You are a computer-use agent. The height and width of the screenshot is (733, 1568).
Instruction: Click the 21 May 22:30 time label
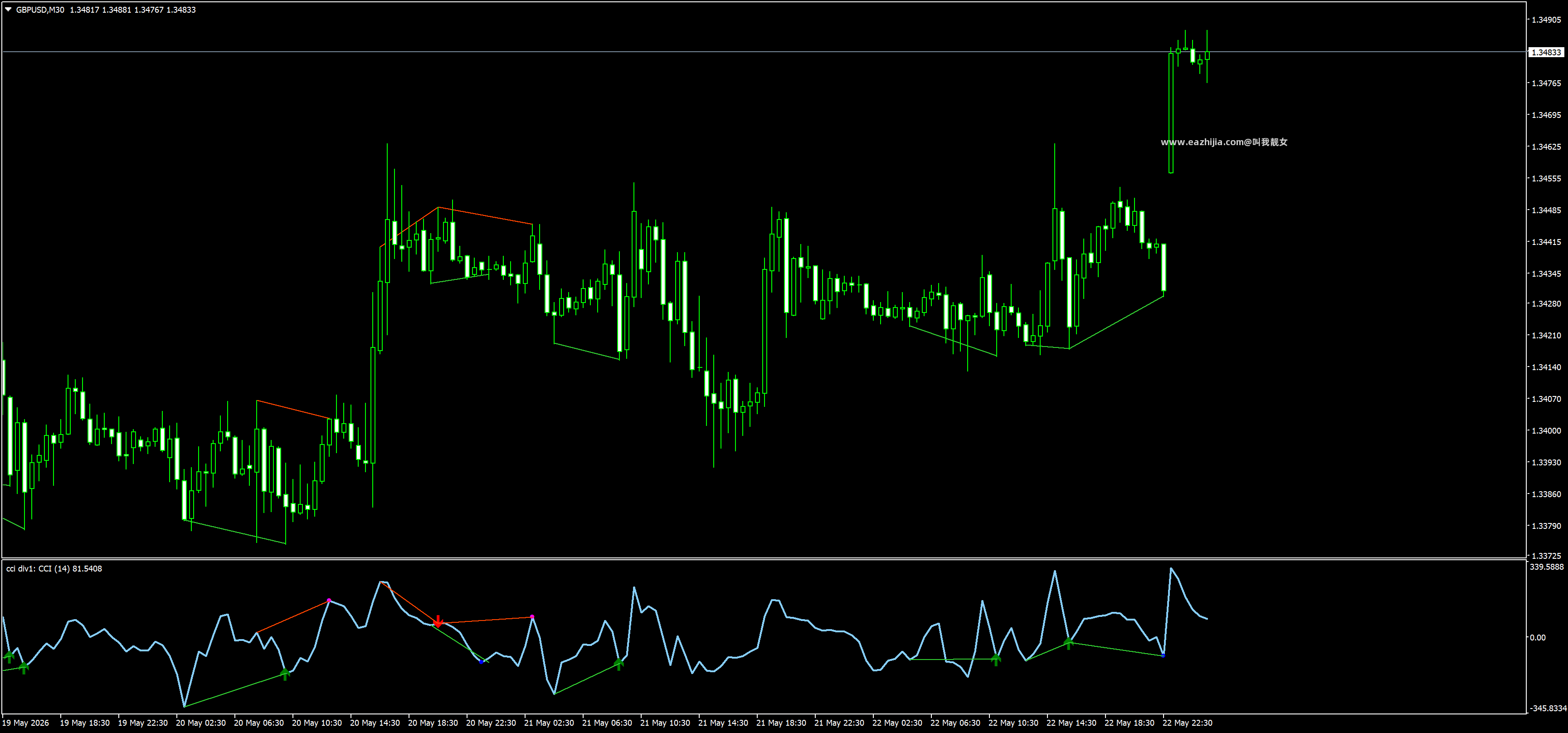pyautogui.click(x=839, y=723)
